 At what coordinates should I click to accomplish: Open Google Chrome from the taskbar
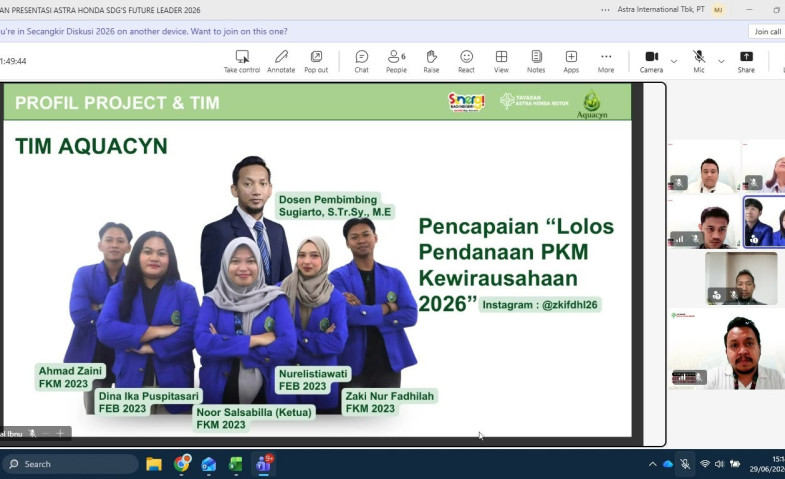(x=182, y=464)
